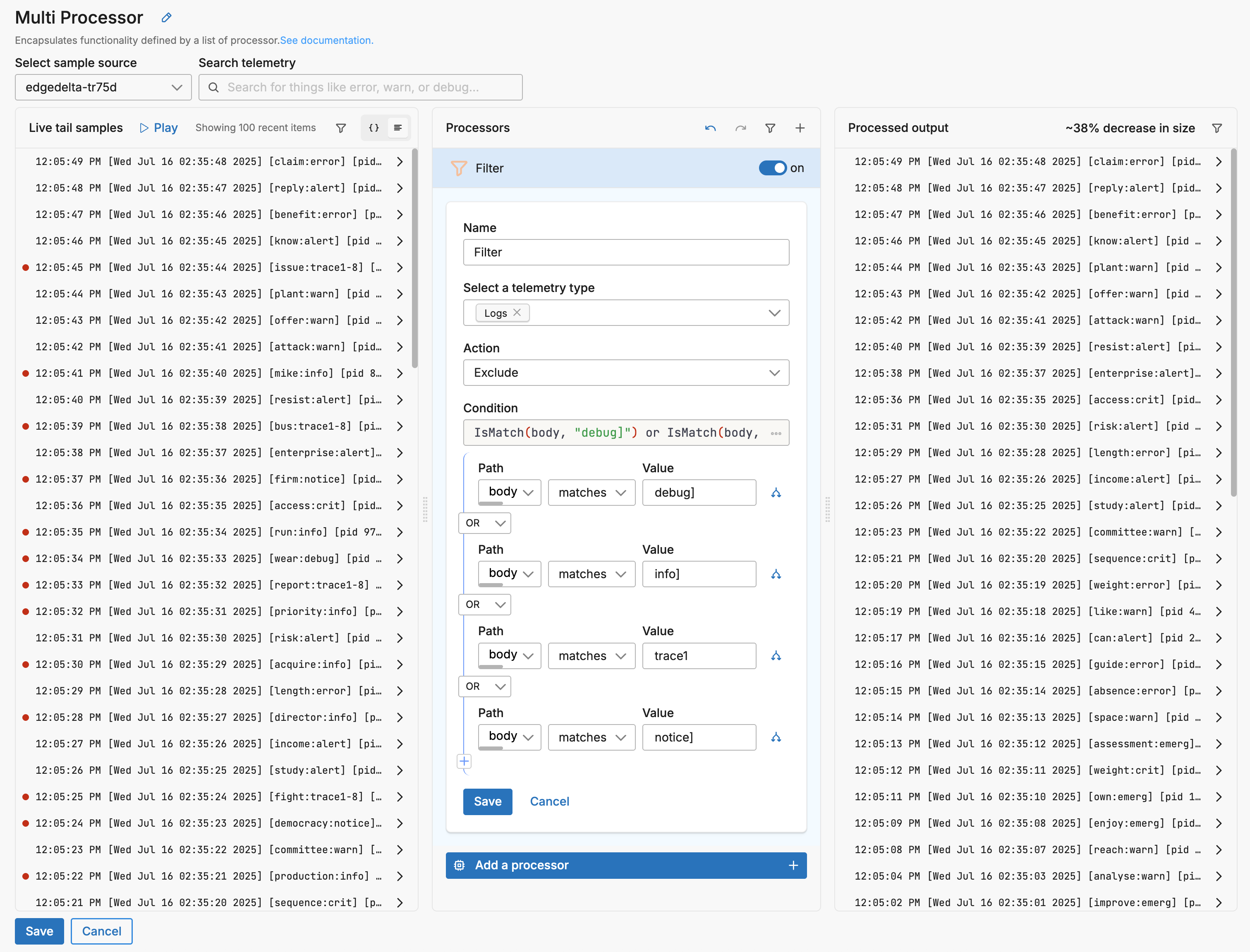Cancel the Multi Processor at page bottom
This screenshot has height=952, width=1250.
[101, 931]
